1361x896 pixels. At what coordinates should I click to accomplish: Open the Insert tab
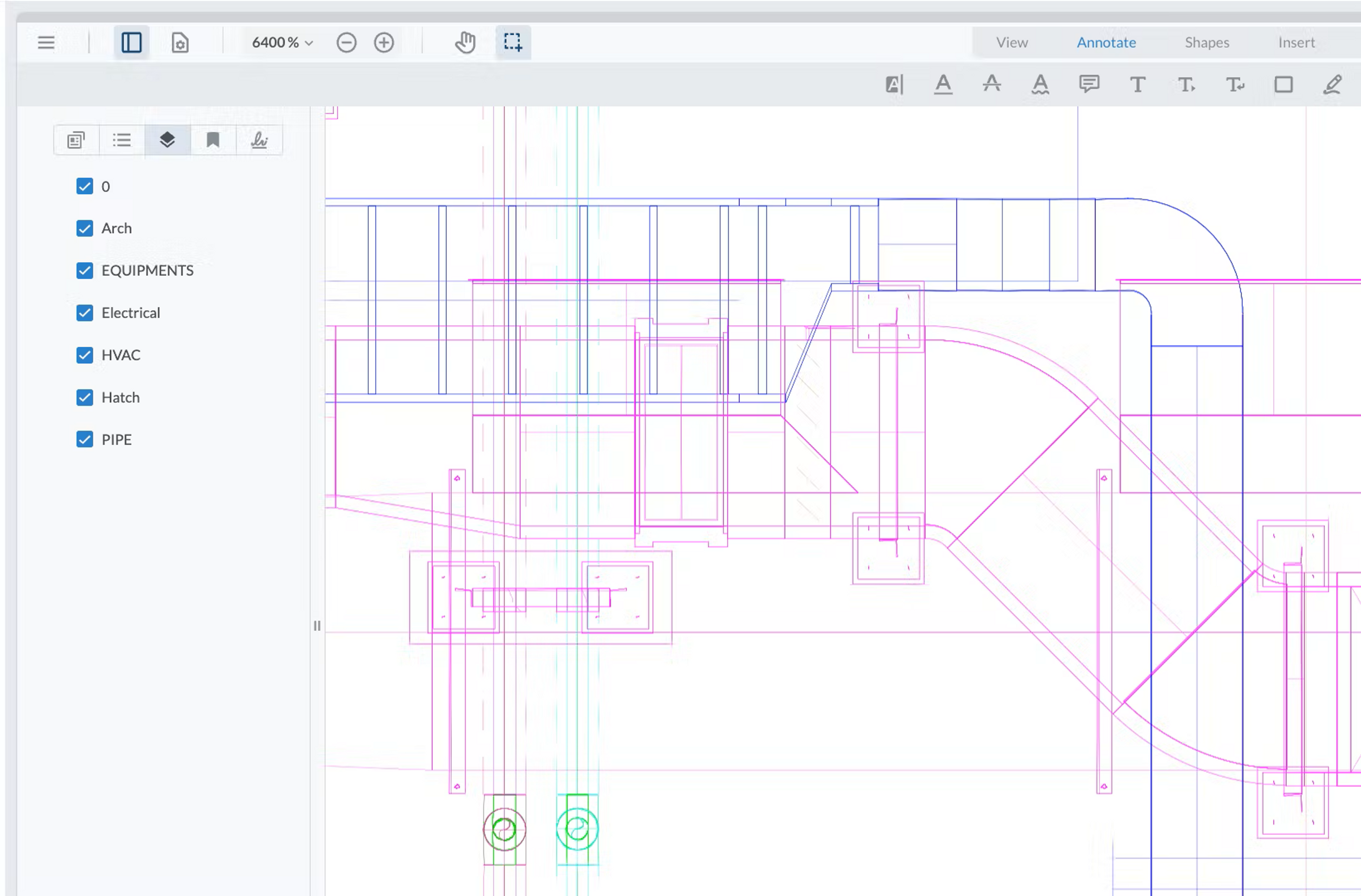[1296, 42]
